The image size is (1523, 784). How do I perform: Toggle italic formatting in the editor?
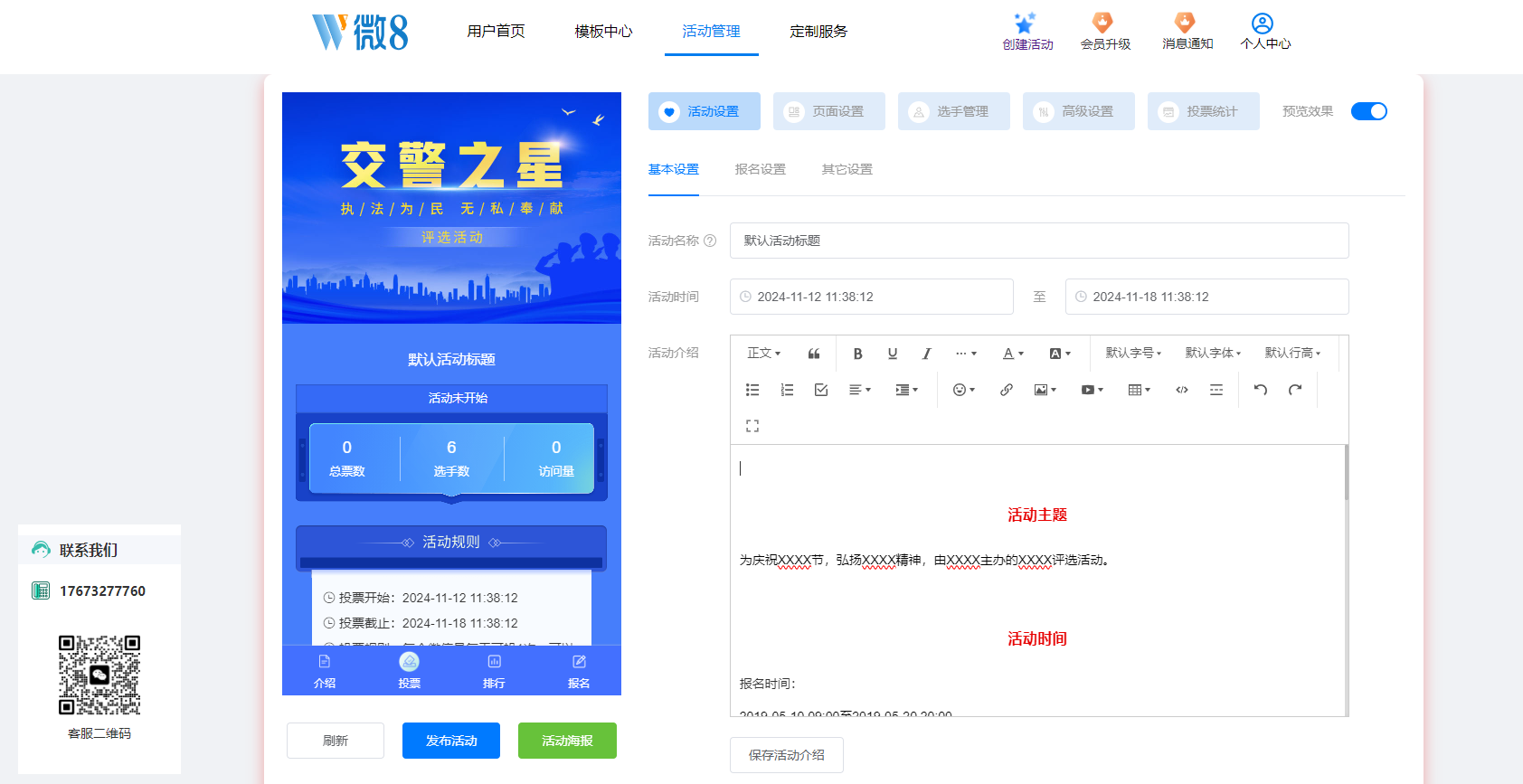[926, 354]
